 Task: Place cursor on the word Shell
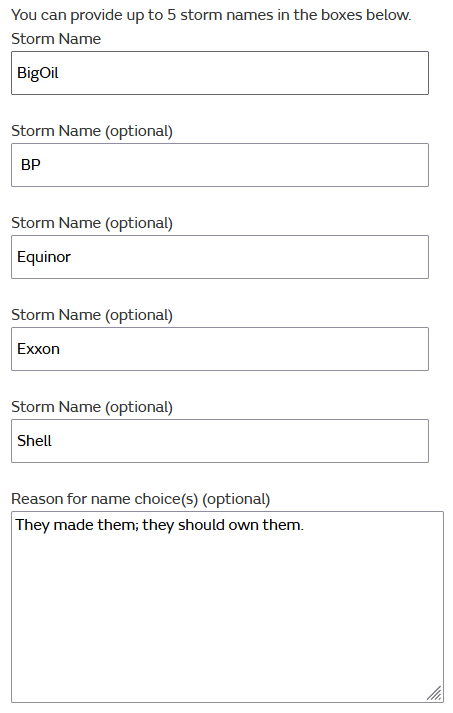pos(34,441)
